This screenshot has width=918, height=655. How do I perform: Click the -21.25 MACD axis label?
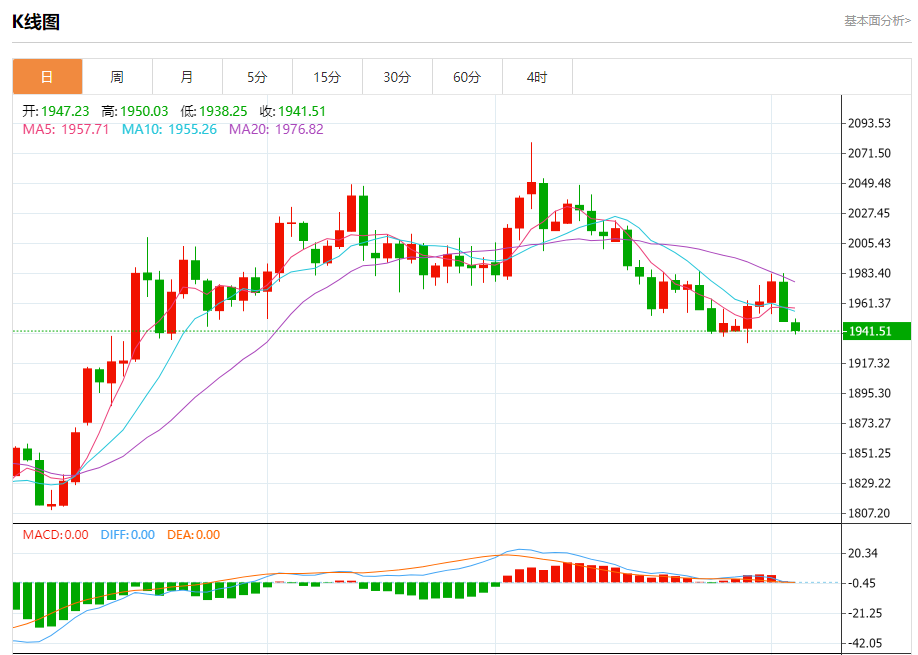pos(865,613)
